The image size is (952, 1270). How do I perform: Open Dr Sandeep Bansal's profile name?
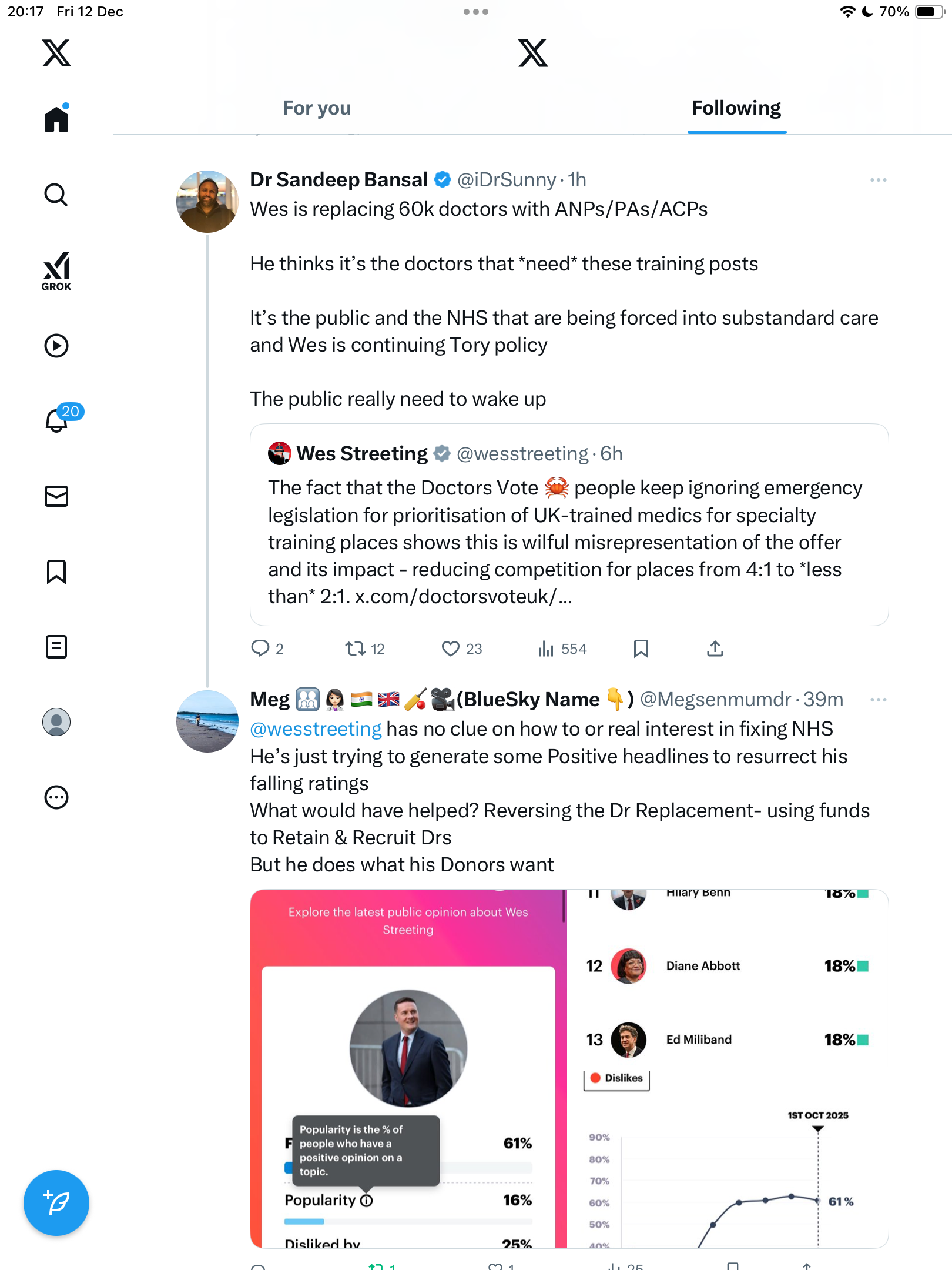pos(338,180)
